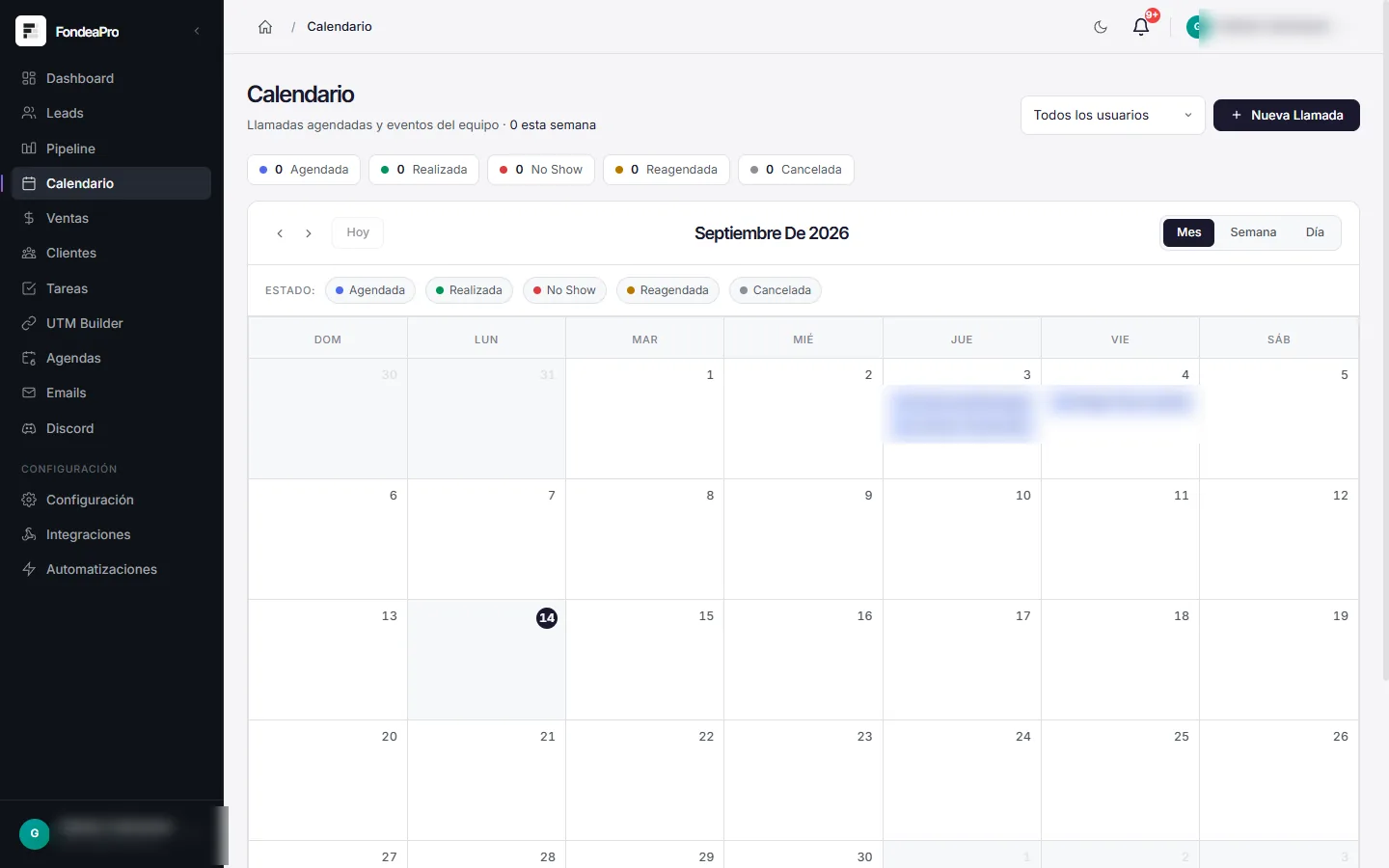This screenshot has height=868, width=1389.
Task: Switch to Semana view tab
Action: (1253, 232)
